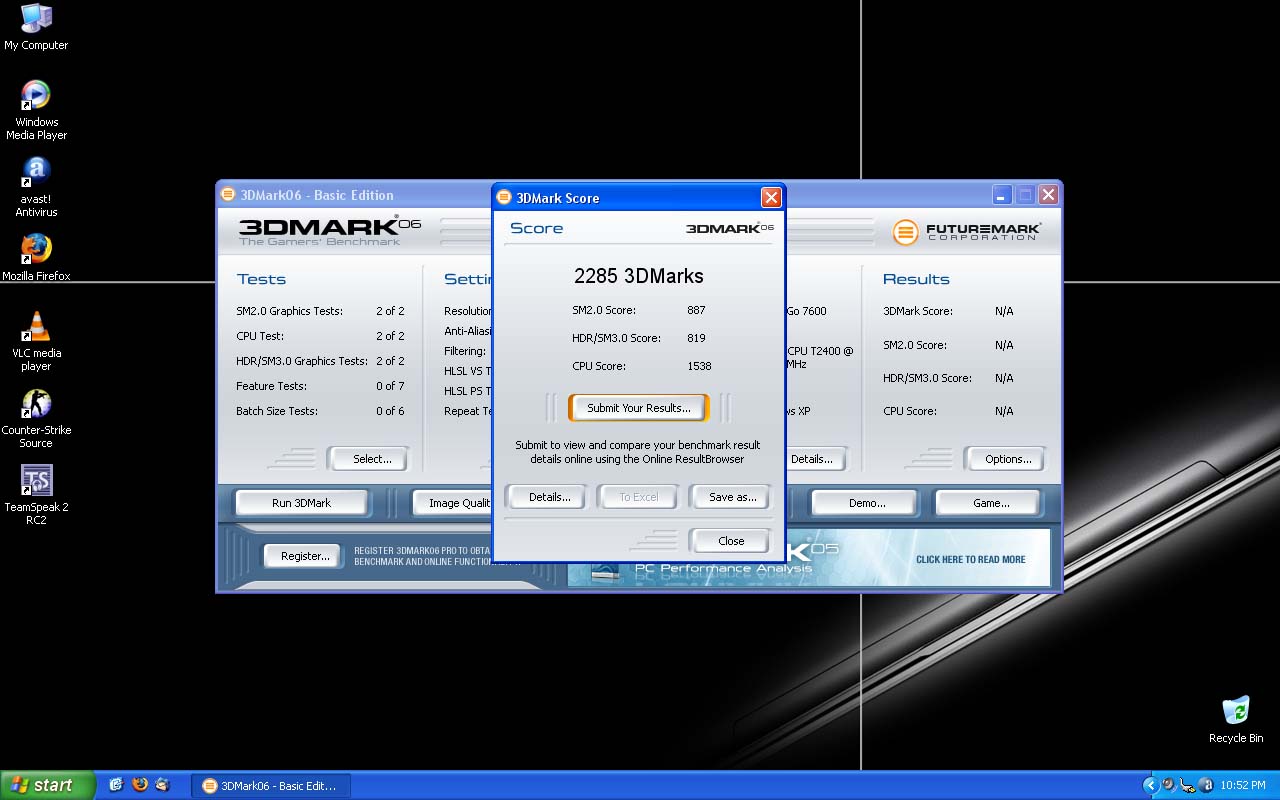Click the third Quick Launch icon beside Firefox
1280x800 pixels.
pos(163,785)
